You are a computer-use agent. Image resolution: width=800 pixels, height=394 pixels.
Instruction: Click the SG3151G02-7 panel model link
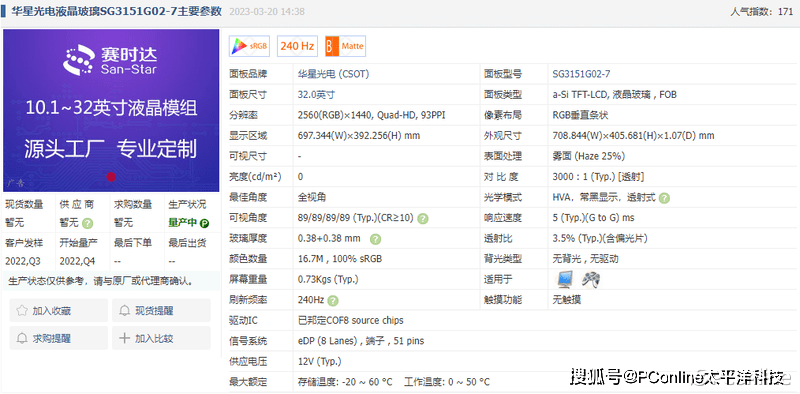coord(581,75)
